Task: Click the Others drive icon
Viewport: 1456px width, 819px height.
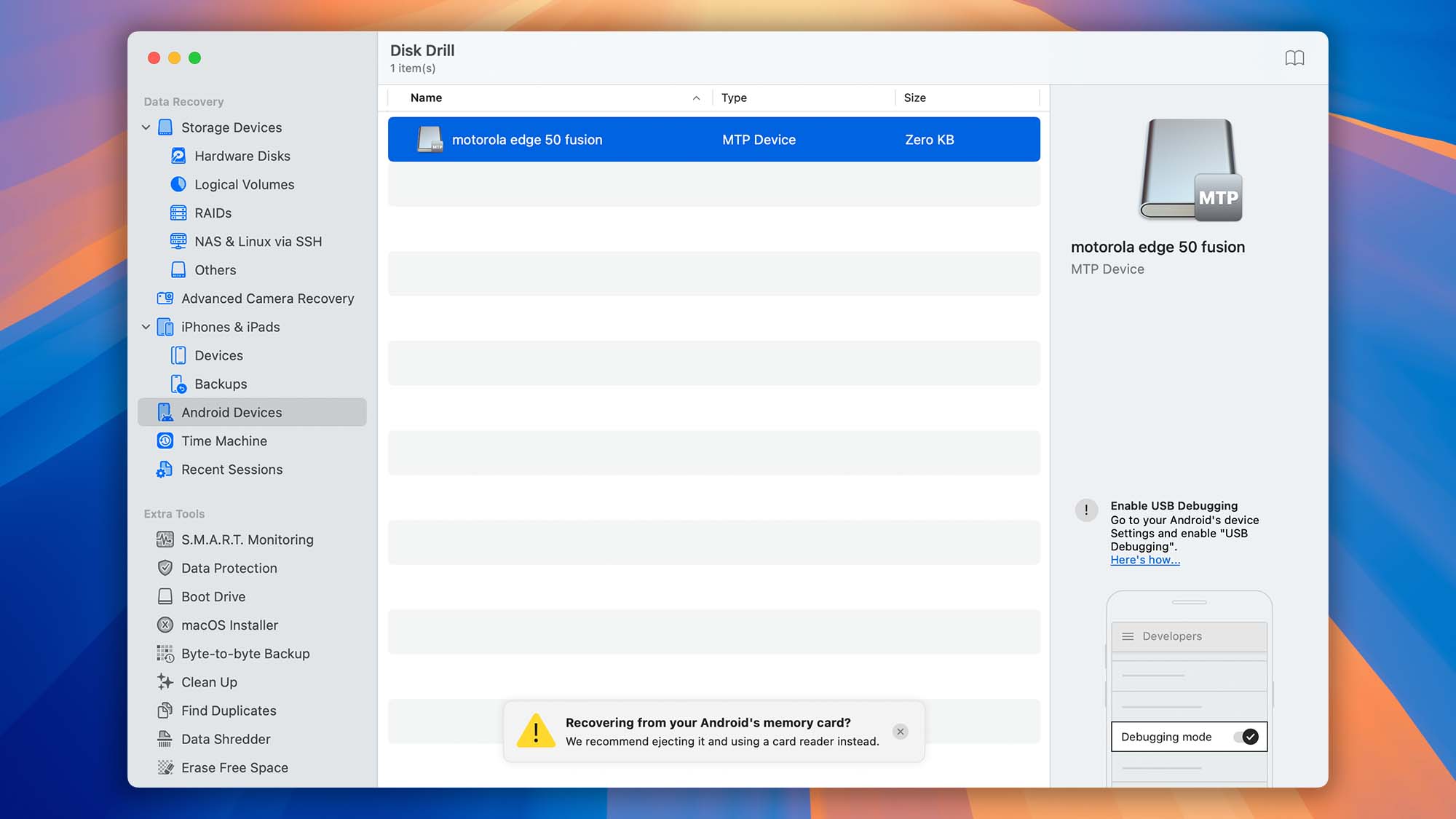Action: tap(178, 270)
